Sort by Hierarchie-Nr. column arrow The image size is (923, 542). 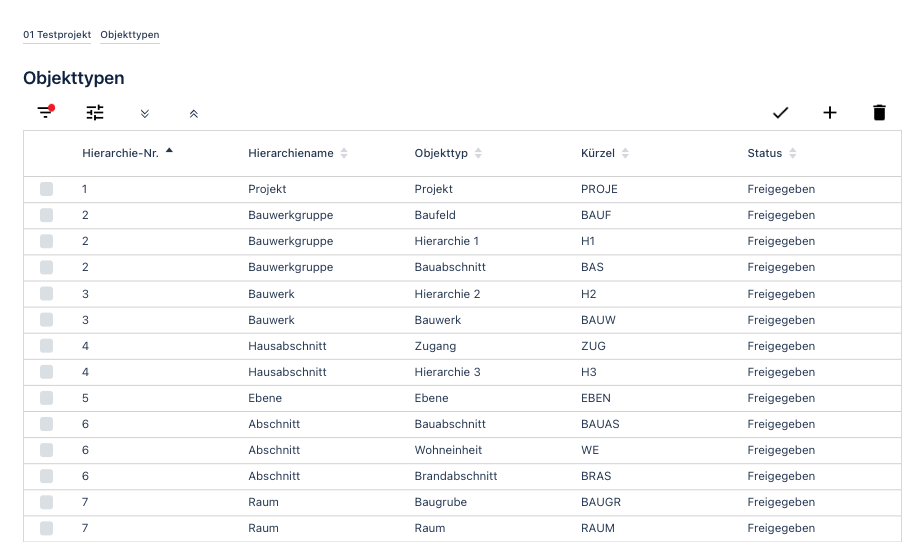click(x=170, y=151)
